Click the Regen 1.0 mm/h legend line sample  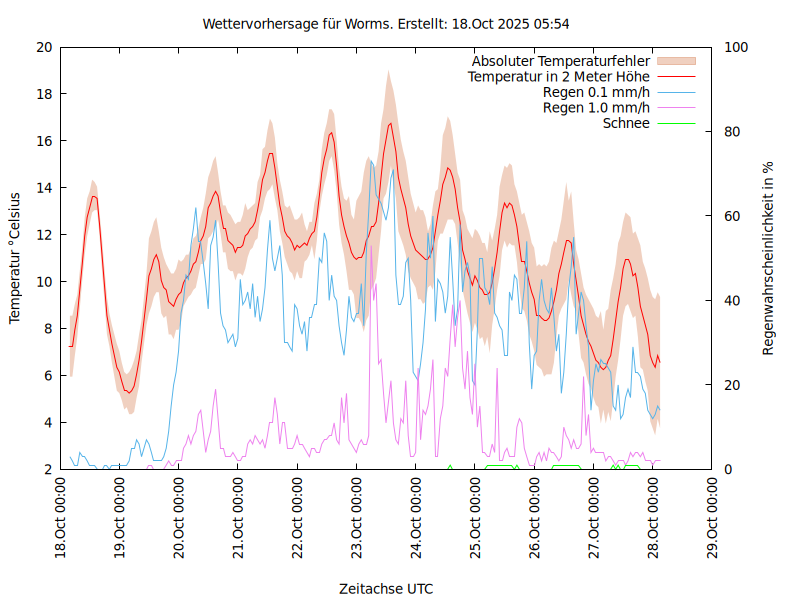coord(675,108)
